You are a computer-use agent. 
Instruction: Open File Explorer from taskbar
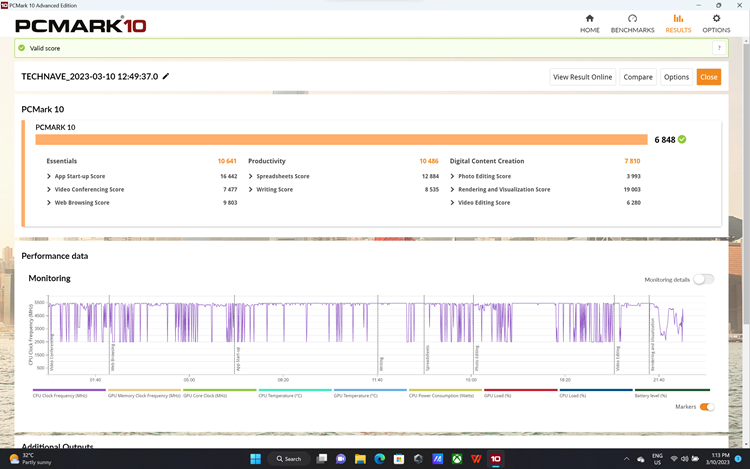click(x=360, y=459)
